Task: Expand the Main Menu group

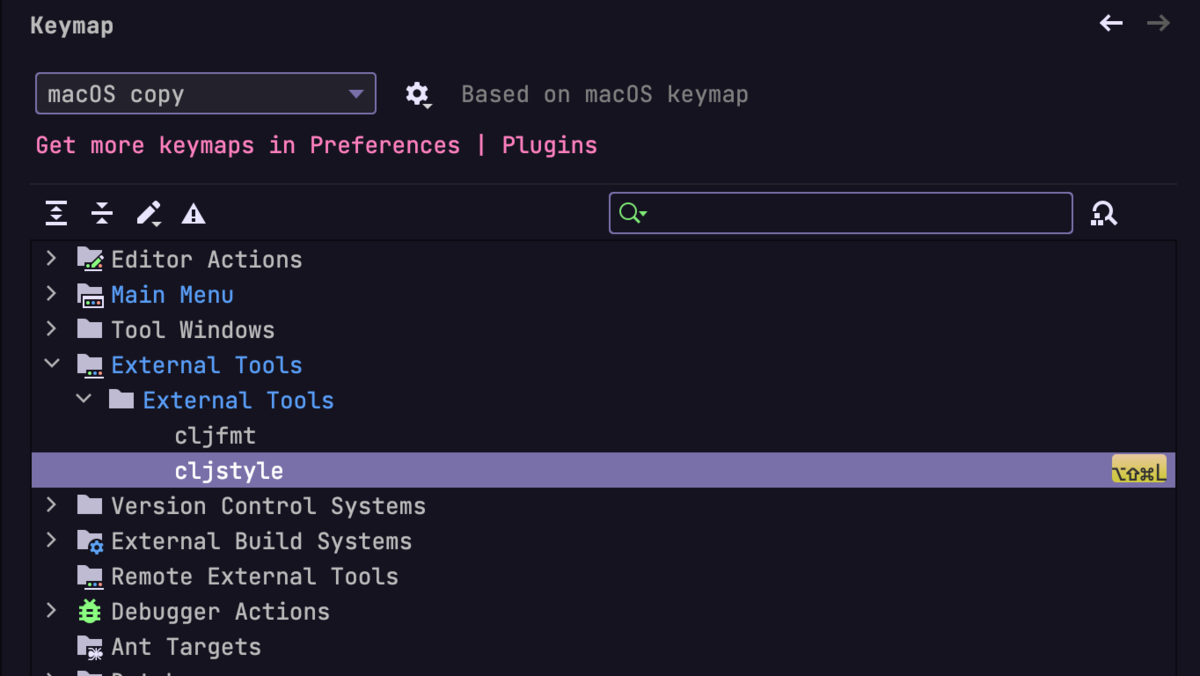Action: point(52,294)
